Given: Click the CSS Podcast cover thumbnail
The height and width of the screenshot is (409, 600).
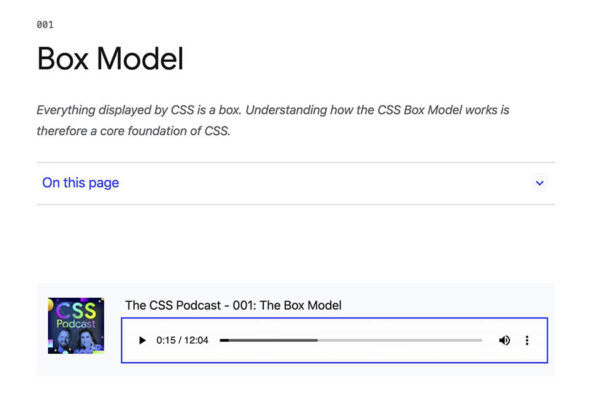Looking at the screenshot, I should [x=75, y=325].
